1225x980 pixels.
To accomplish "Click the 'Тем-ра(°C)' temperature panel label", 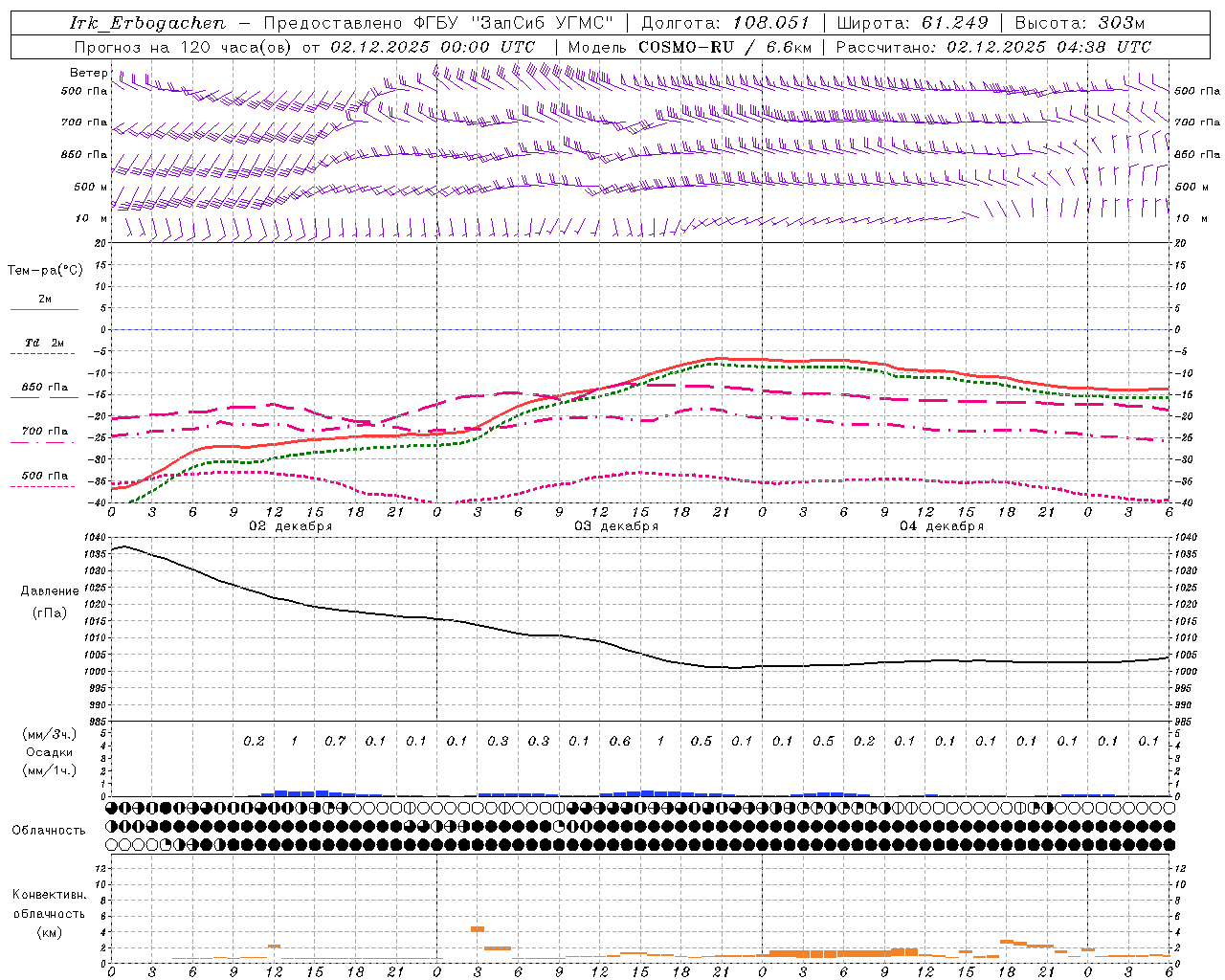I will (45, 271).
